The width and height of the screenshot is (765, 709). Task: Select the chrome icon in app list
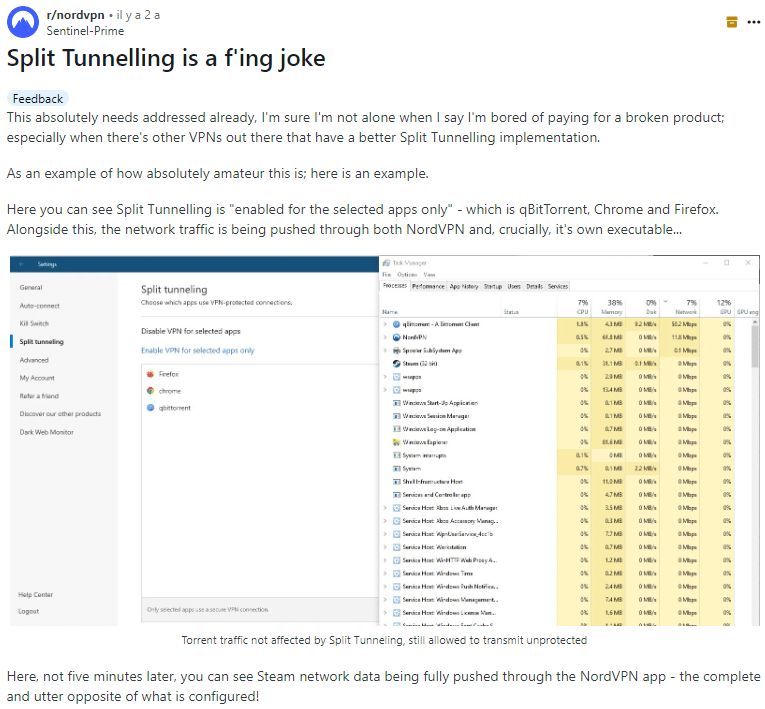(150, 391)
